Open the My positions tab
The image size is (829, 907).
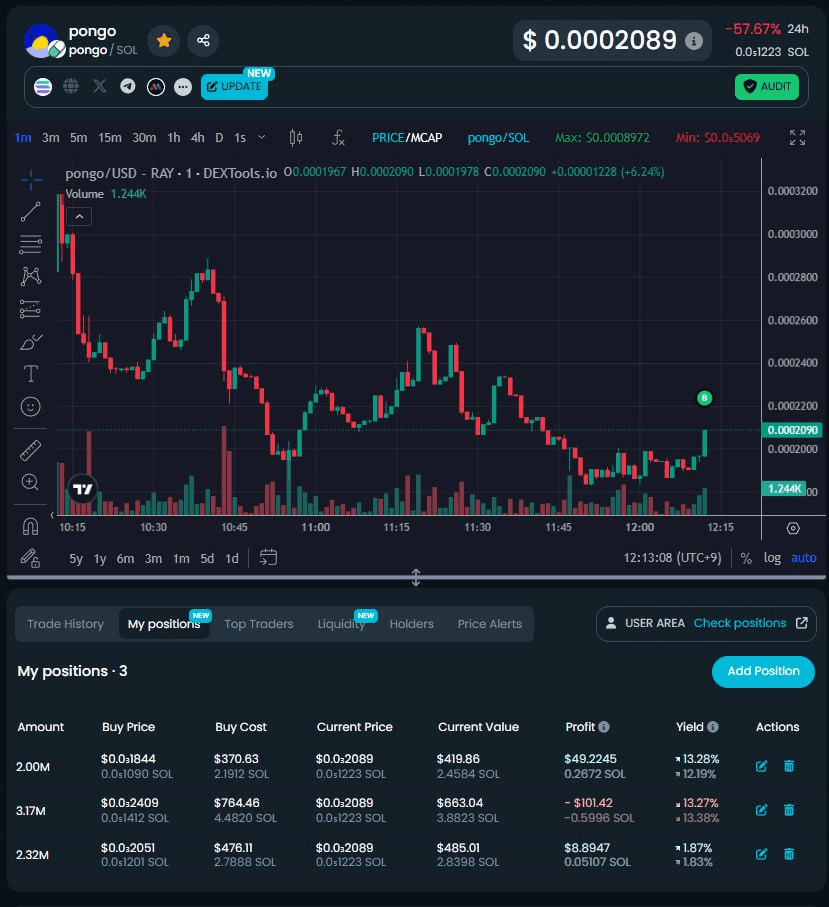click(x=164, y=624)
